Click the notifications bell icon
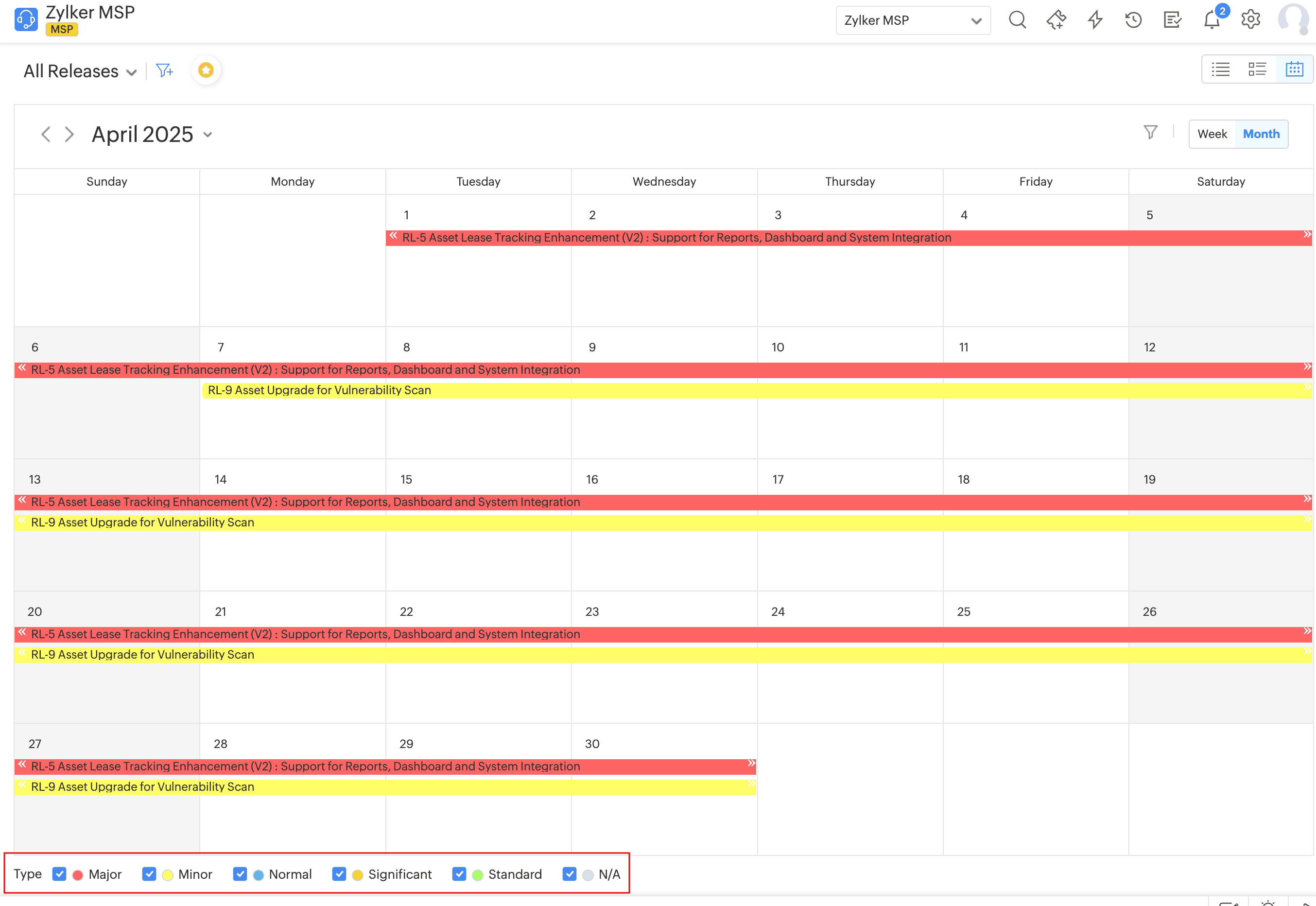1316x906 pixels. (1211, 20)
